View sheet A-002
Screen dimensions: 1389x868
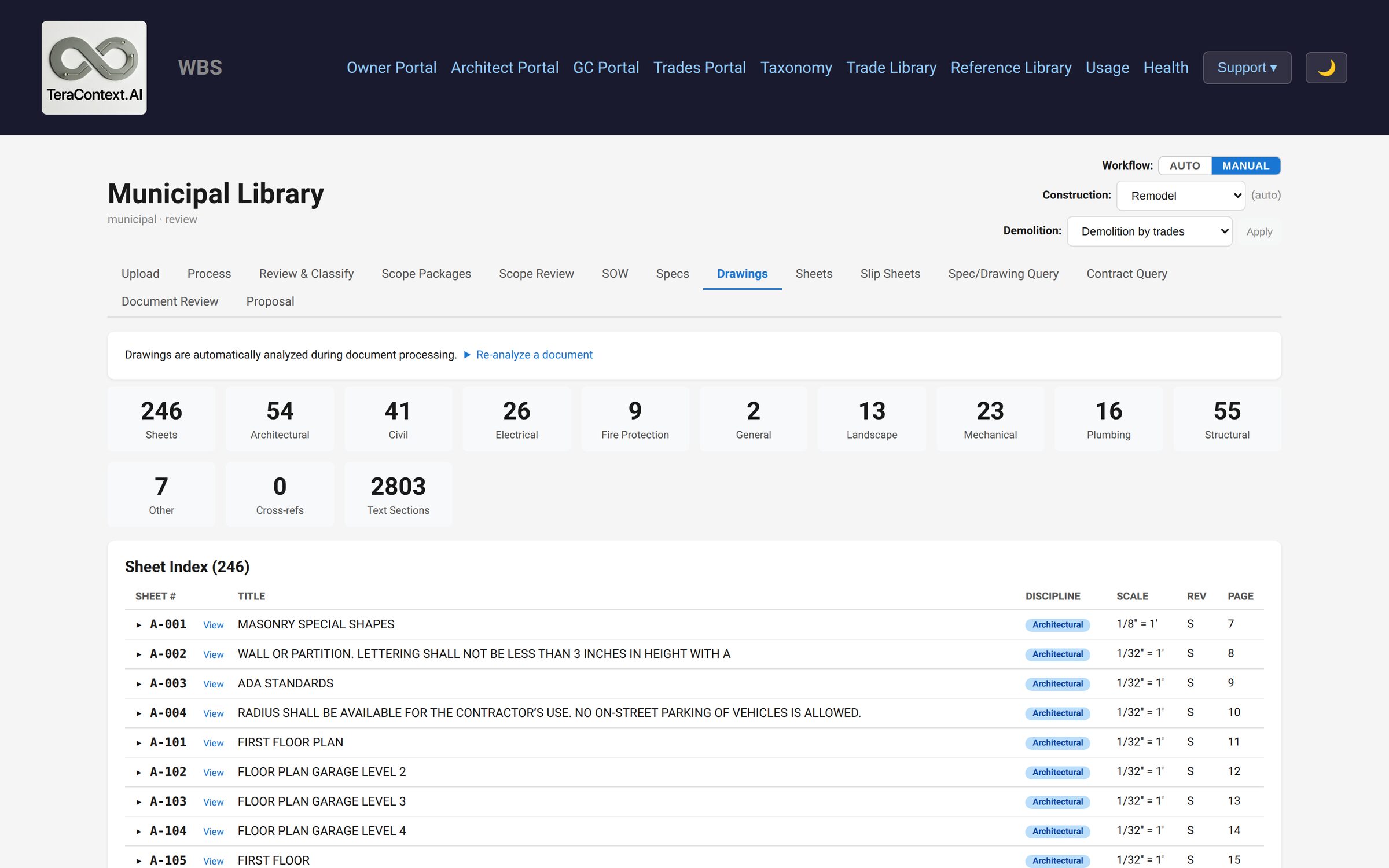(x=213, y=654)
